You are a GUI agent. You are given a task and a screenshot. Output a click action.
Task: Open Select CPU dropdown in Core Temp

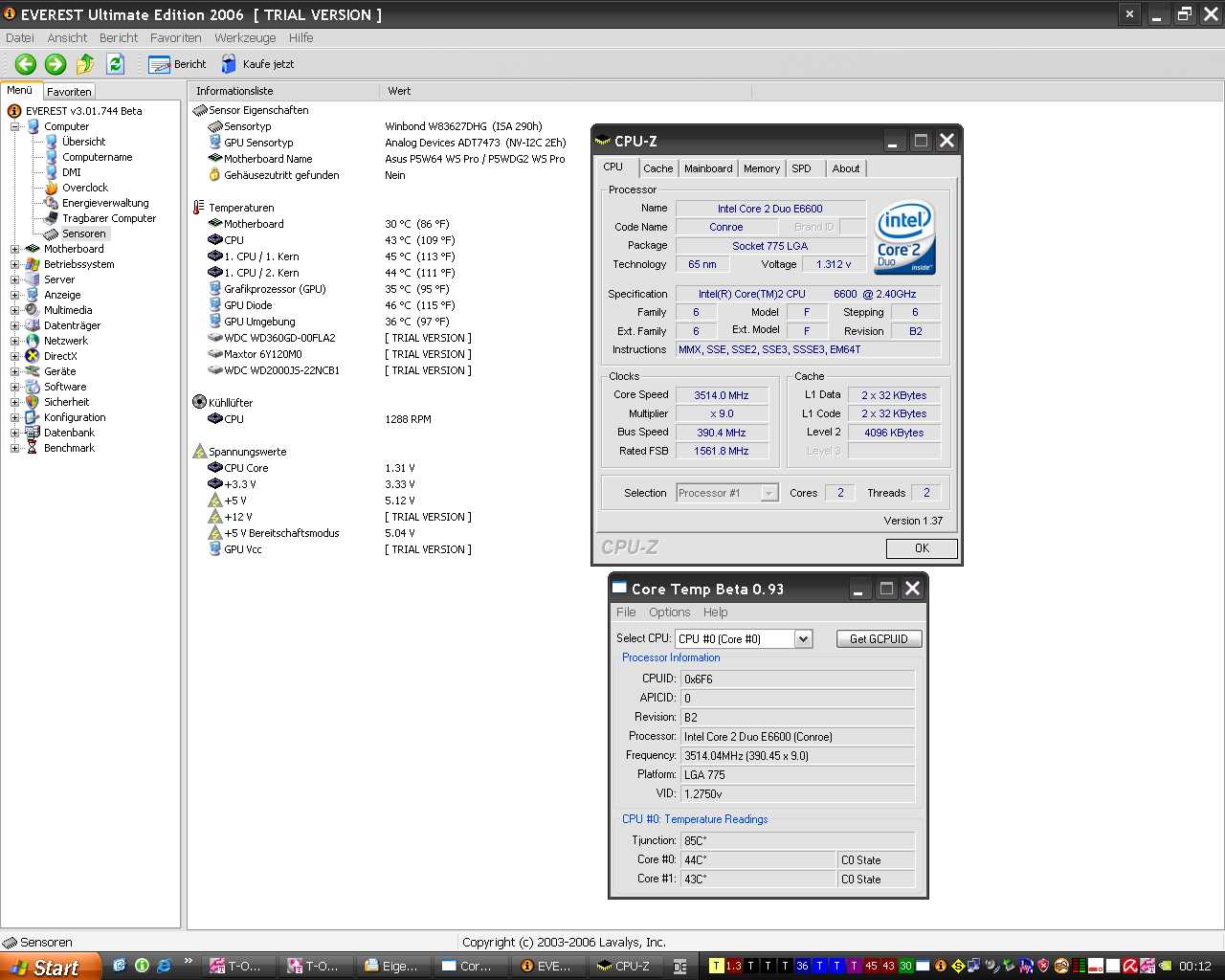point(744,639)
